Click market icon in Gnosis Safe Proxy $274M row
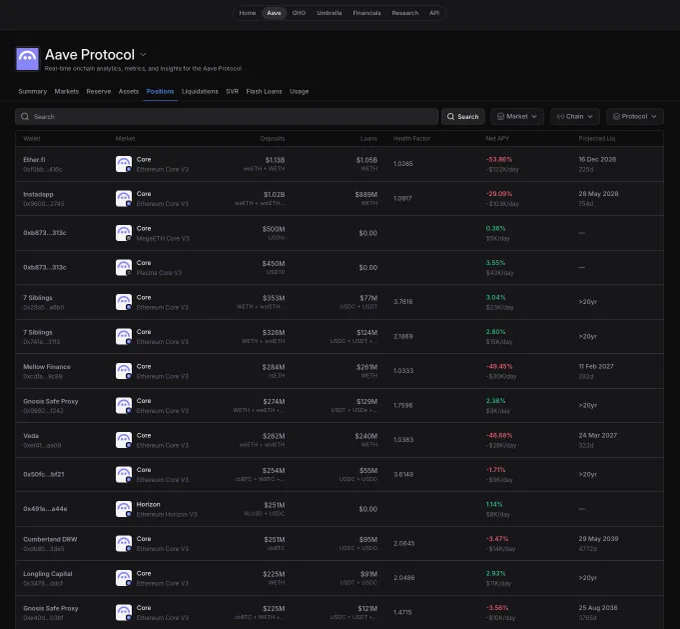This screenshot has width=680, height=629. 124,405
